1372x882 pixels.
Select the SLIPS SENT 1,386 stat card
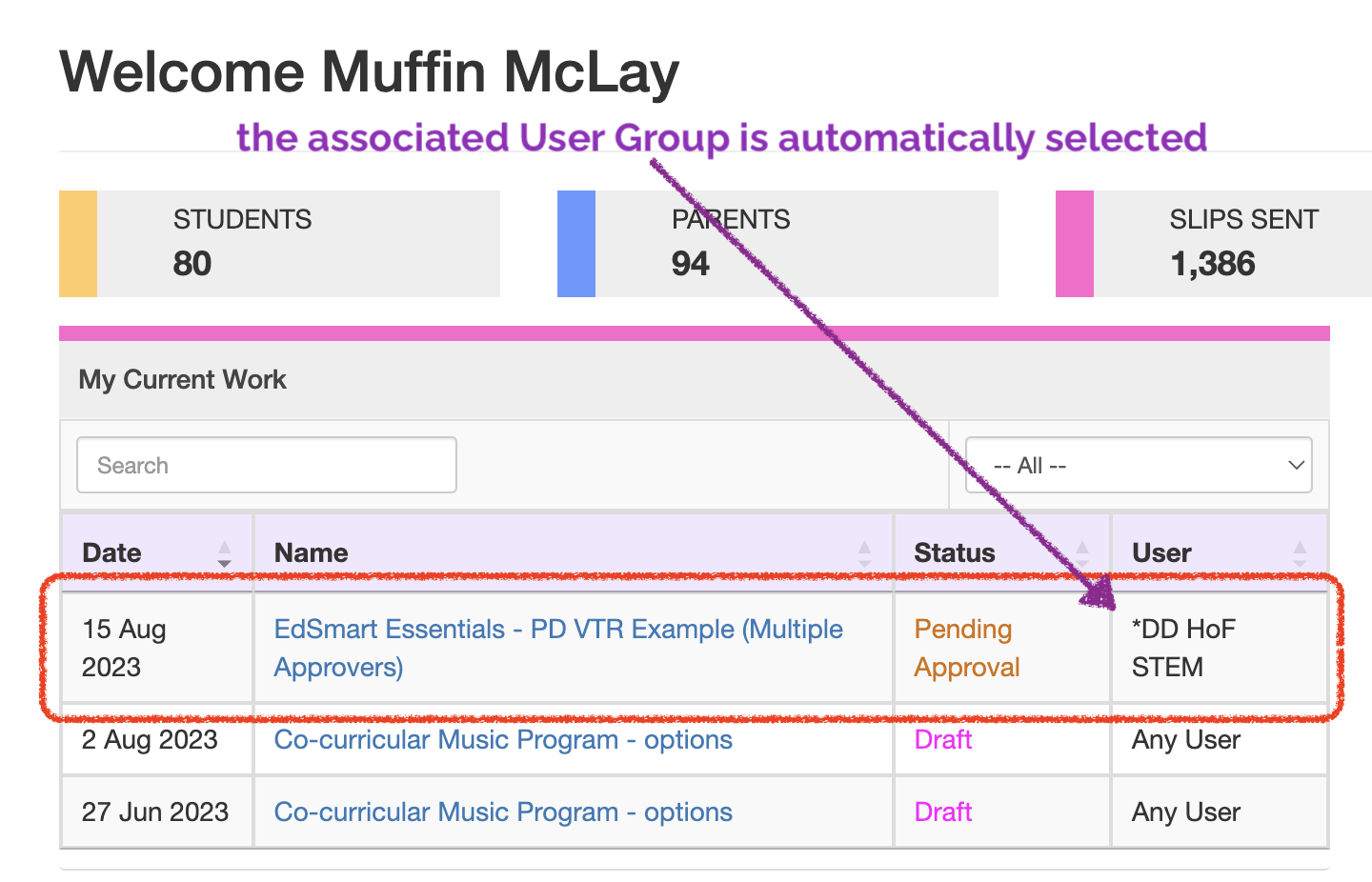click(1229, 244)
